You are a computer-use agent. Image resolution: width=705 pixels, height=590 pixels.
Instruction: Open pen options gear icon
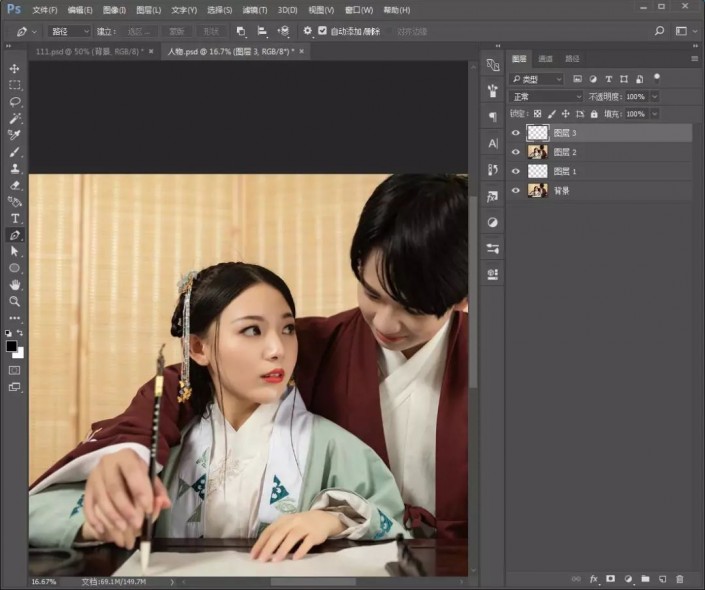307,31
